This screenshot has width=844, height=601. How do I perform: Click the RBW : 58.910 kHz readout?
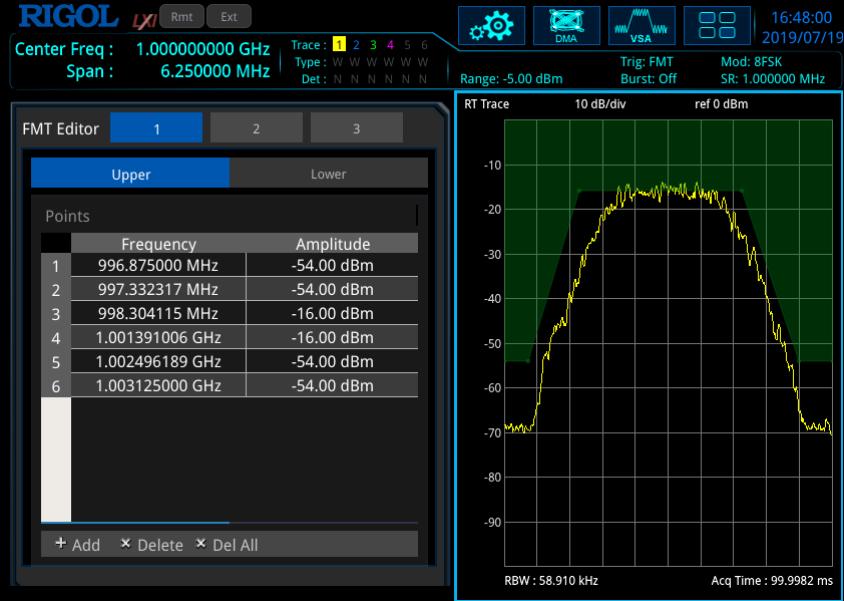coord(551,581)
